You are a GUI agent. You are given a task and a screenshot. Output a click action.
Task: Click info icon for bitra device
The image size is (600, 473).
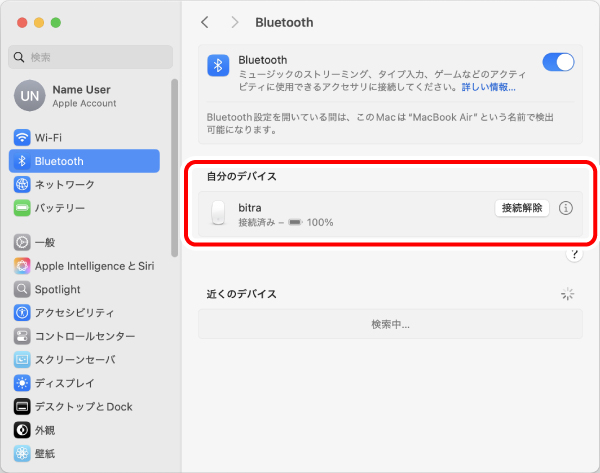click(566, 208)
